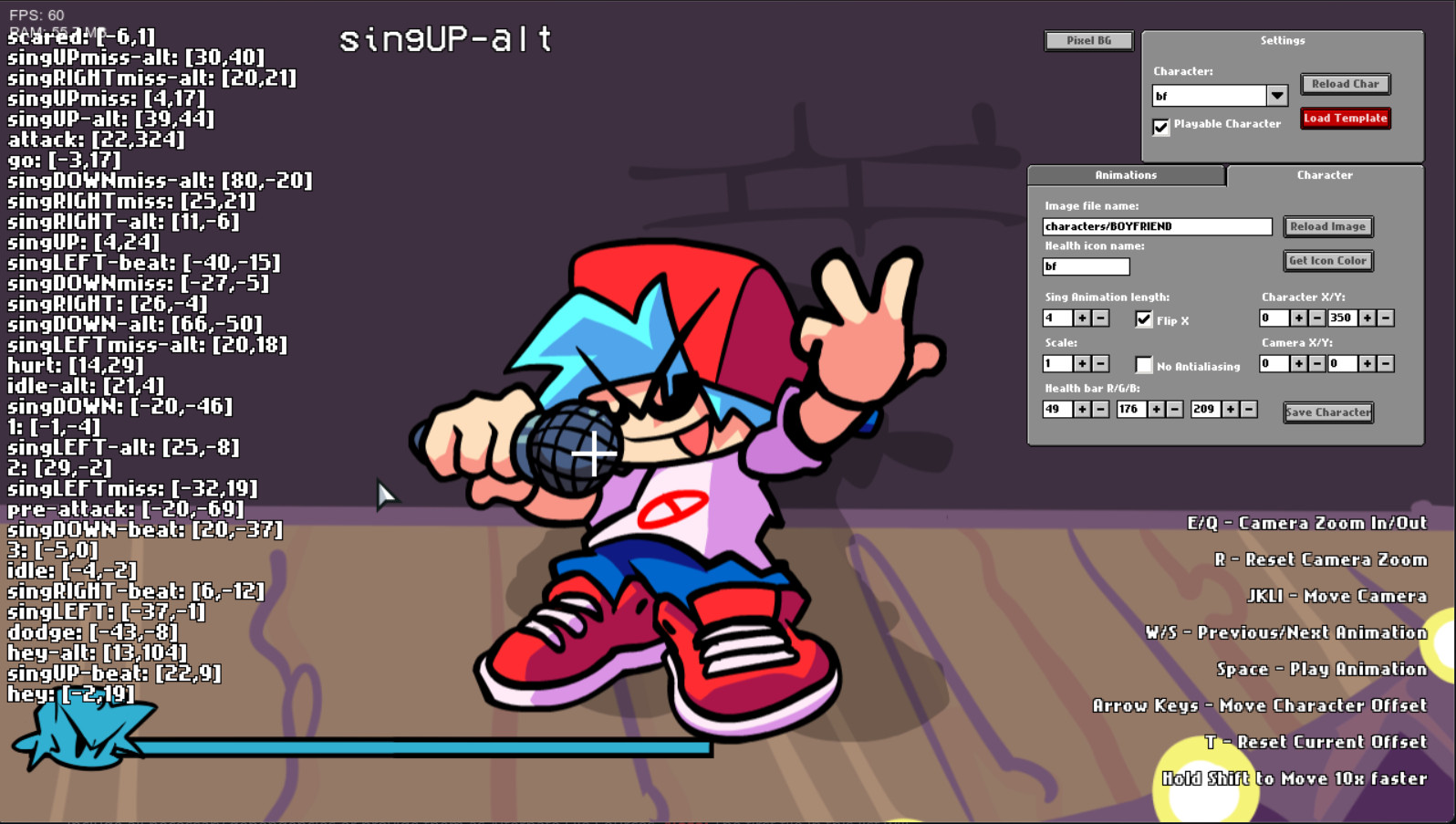Click the Health icon name field
This screenshot has height=824, width=1456.
1087,266
